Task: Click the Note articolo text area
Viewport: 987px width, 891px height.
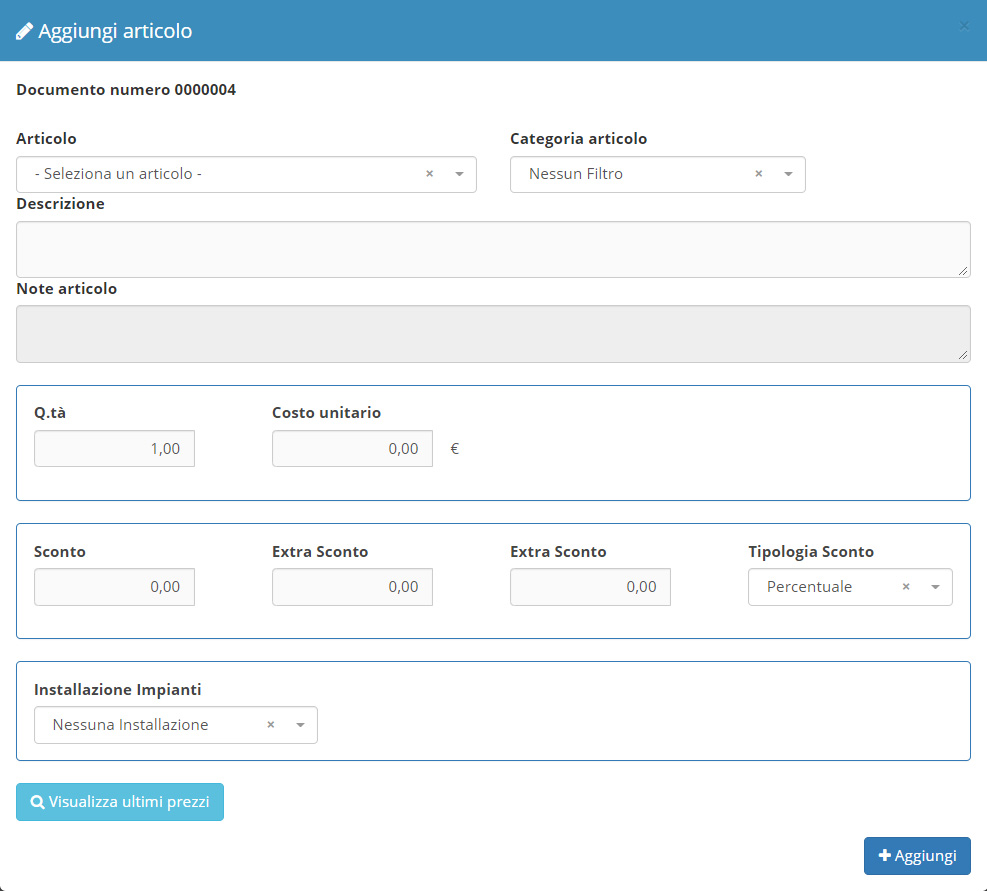Action: click(493, 334)
